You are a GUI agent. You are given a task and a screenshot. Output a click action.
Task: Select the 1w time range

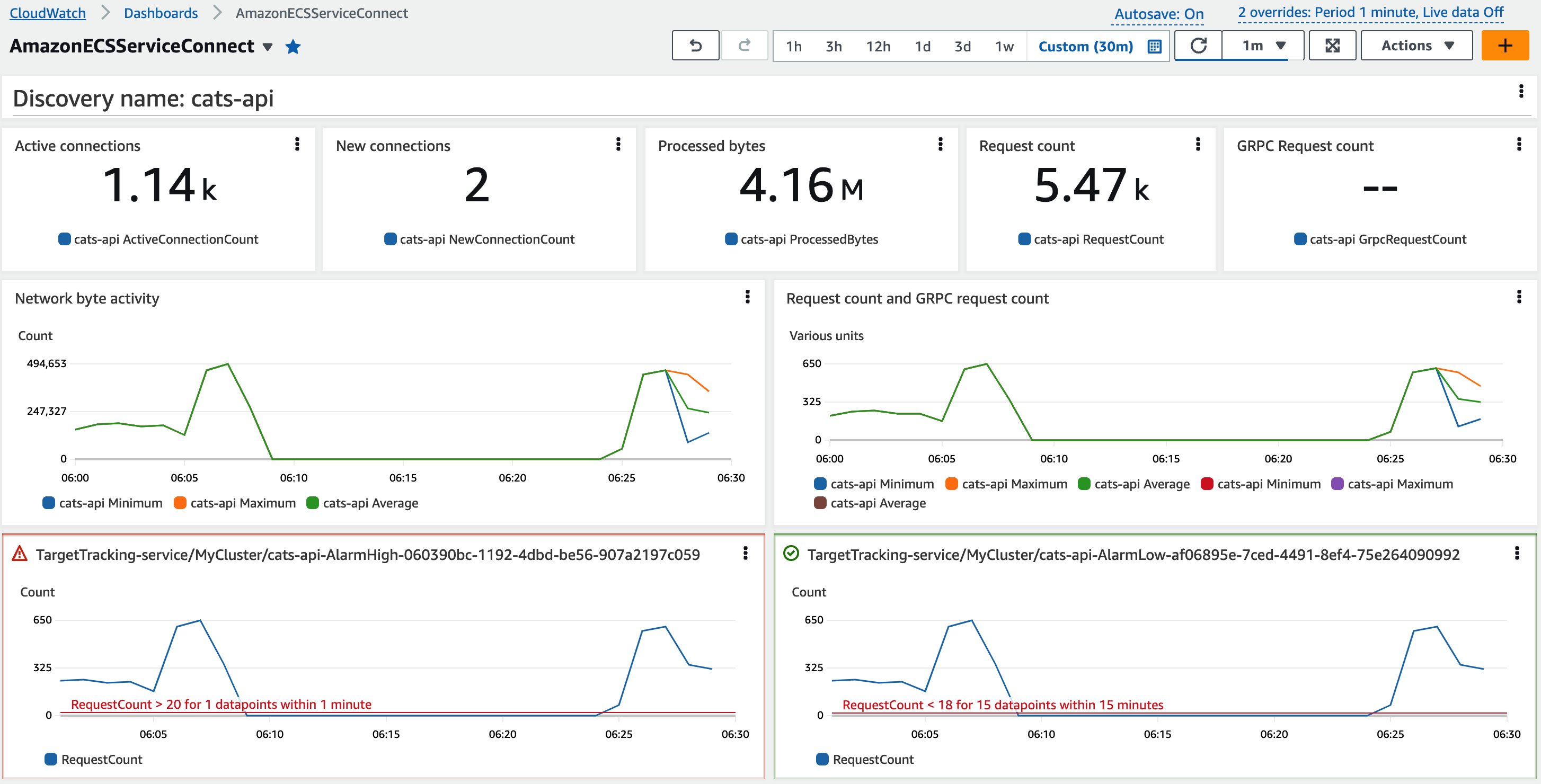1004,46
